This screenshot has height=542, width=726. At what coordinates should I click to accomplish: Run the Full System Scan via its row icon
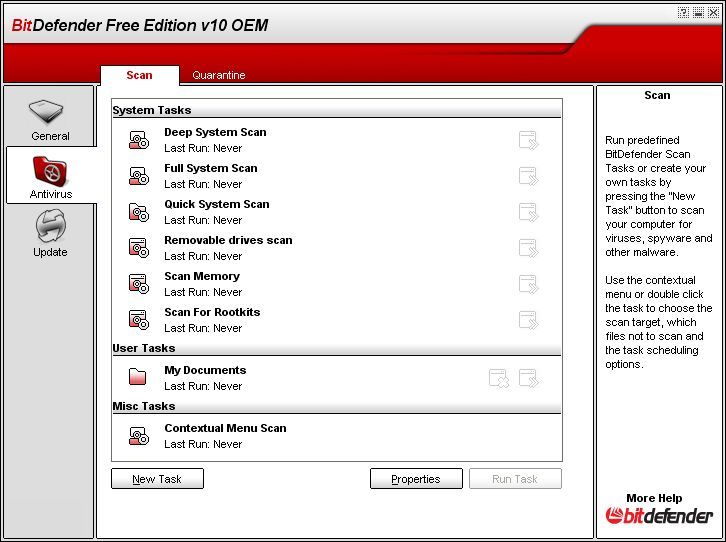pyautogui.click(x=528, y=176)
